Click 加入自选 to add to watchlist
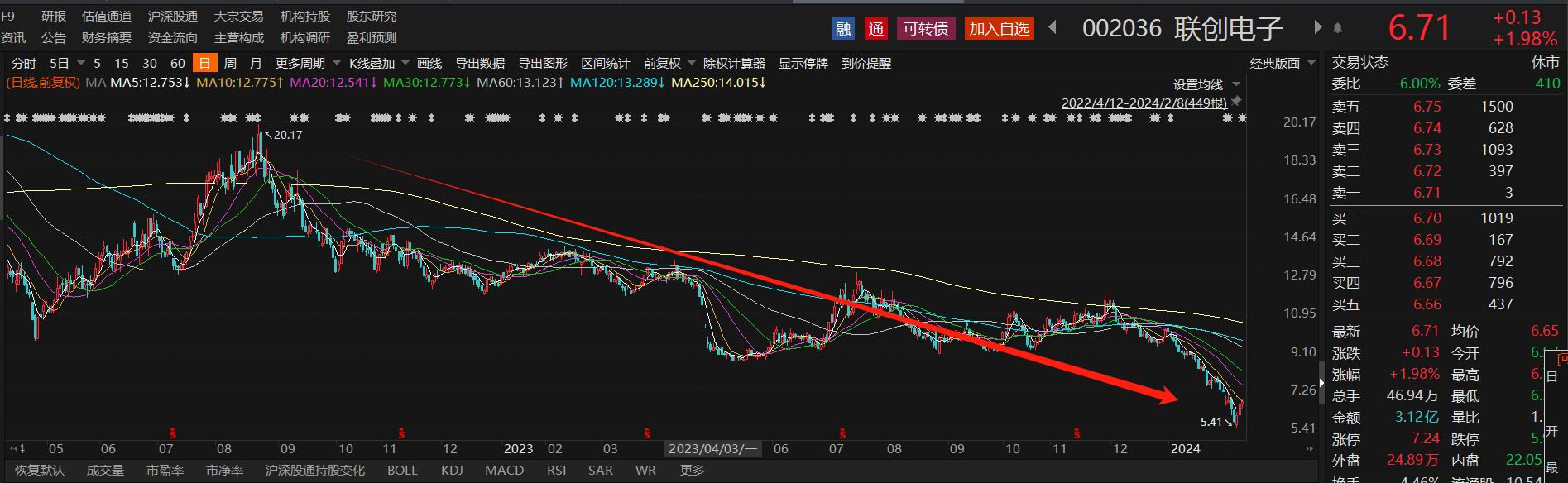Viewport: 1568px width, 483px height. 999,29
